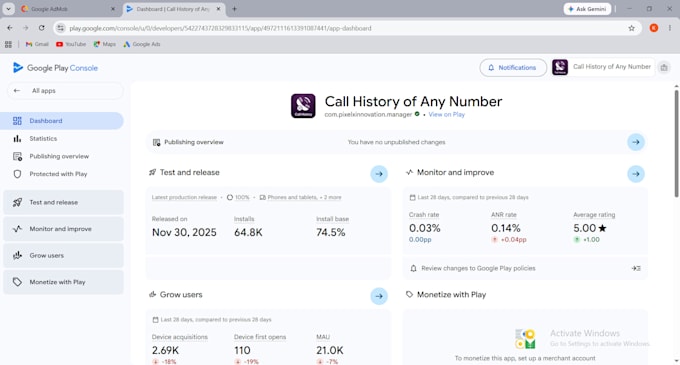
Task: Open the Dashboard sidebar item
Action: tap(62, 121)
